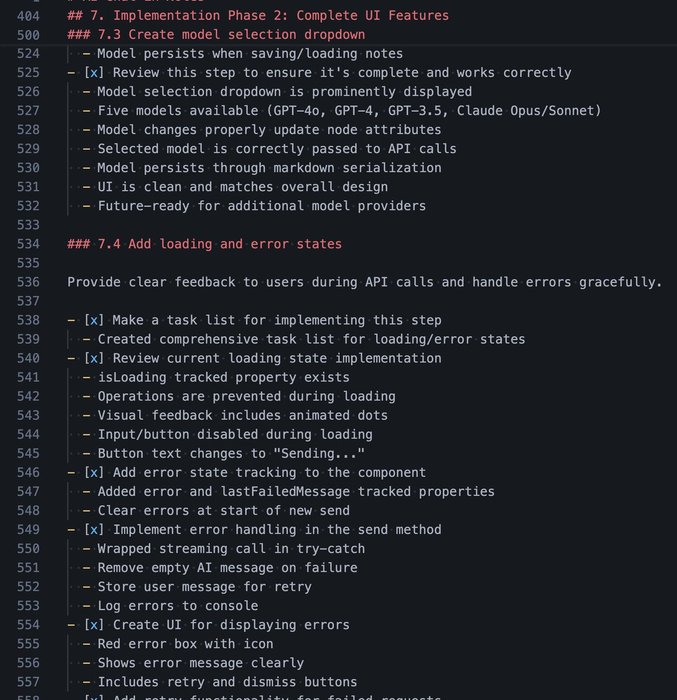Uncheck "Create UI for displaying errors" checkbox
677x700 pixels.
click(93, 624)
